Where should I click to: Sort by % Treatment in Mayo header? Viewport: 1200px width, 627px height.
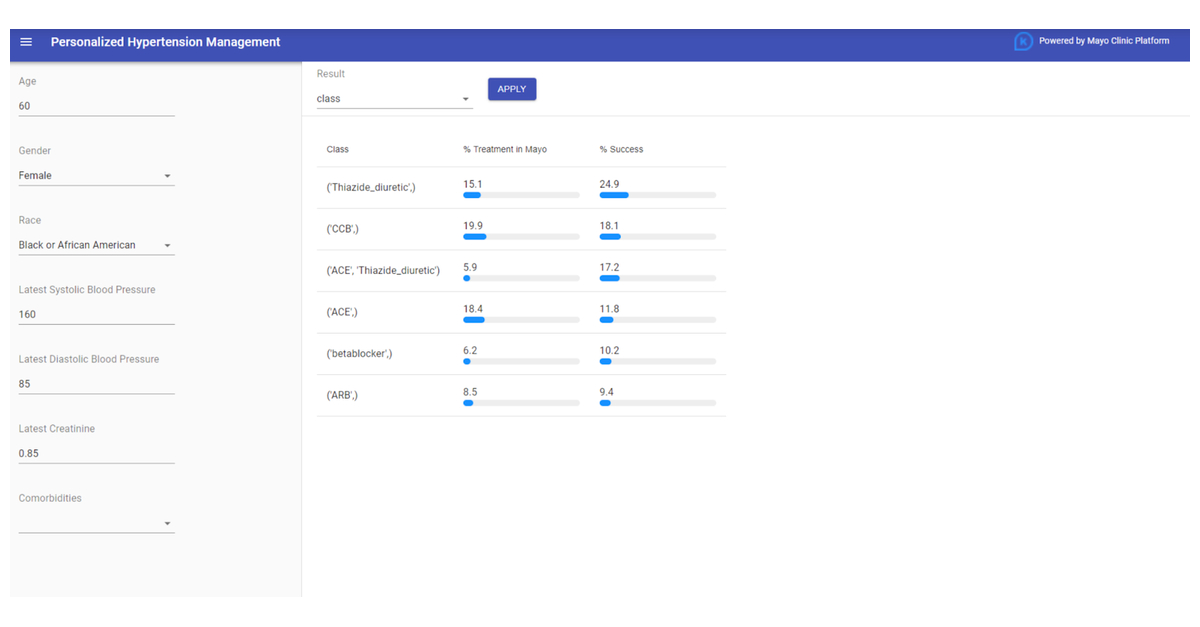pyautogui.click(x=505, y=149)
